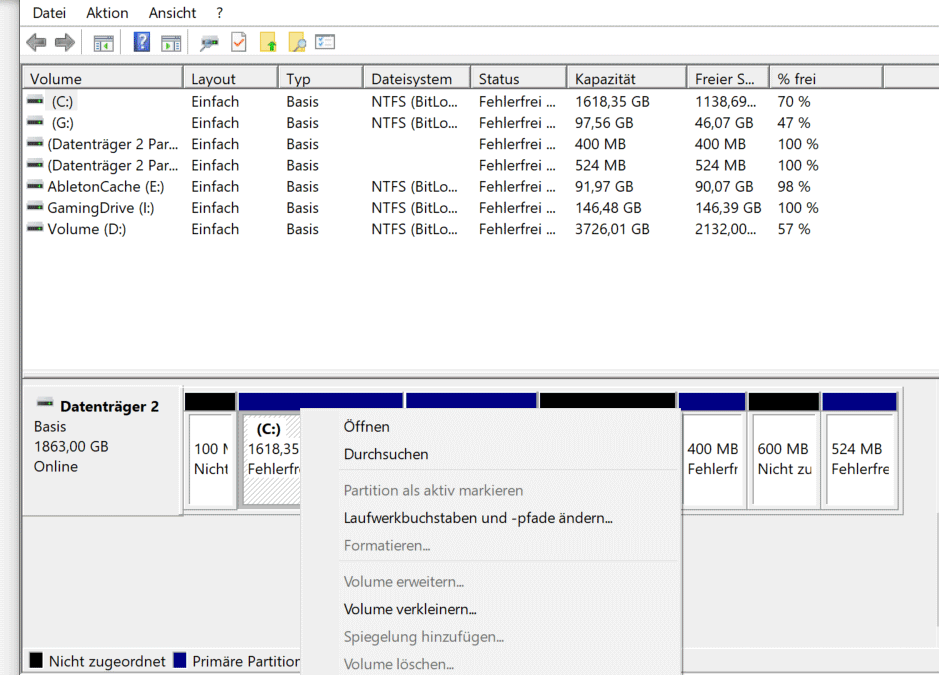Click the Forward navigation arrow
Screen dimensions: 939x675
[62, 41]
